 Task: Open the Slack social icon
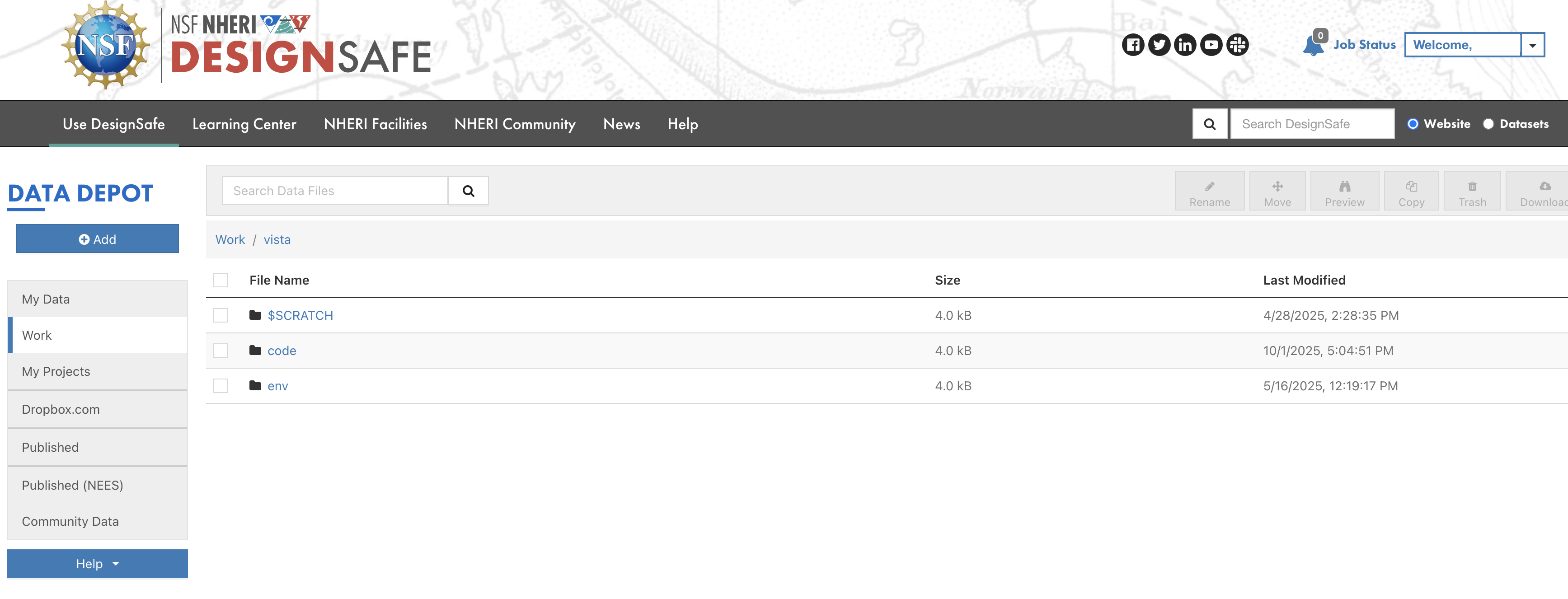click(1238, 45)
